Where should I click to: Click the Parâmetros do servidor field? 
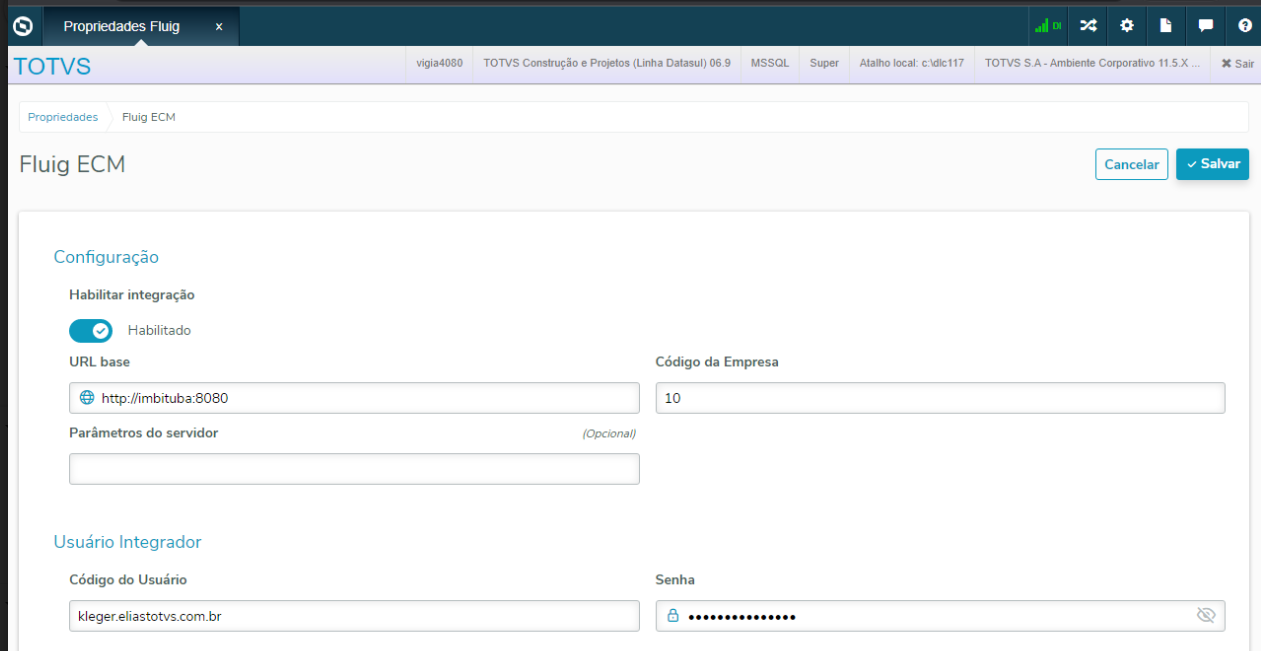354,469
